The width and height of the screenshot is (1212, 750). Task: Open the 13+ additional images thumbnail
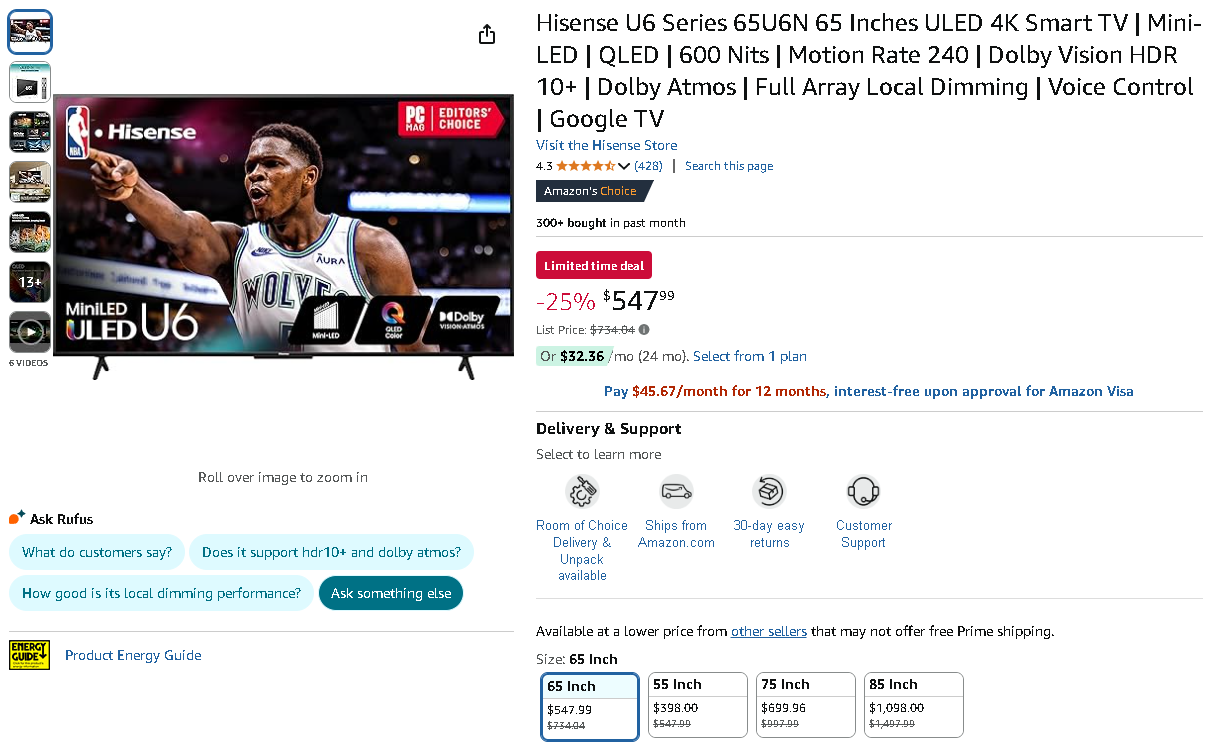[29, 282]
